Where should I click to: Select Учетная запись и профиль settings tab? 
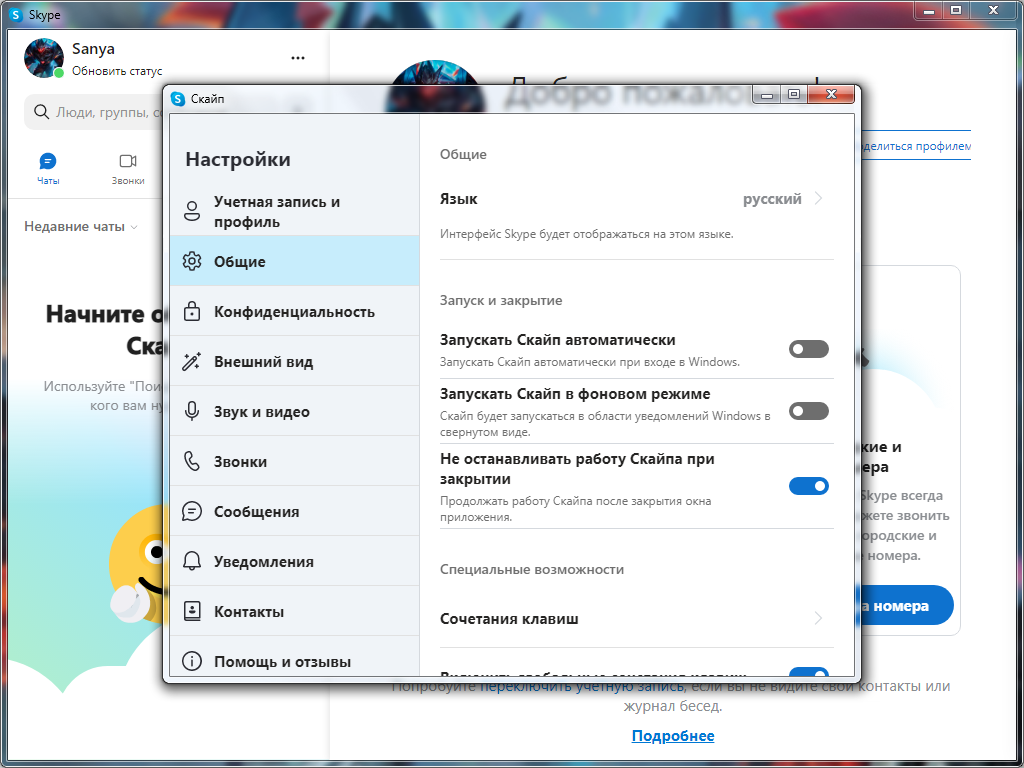[295, 211]
